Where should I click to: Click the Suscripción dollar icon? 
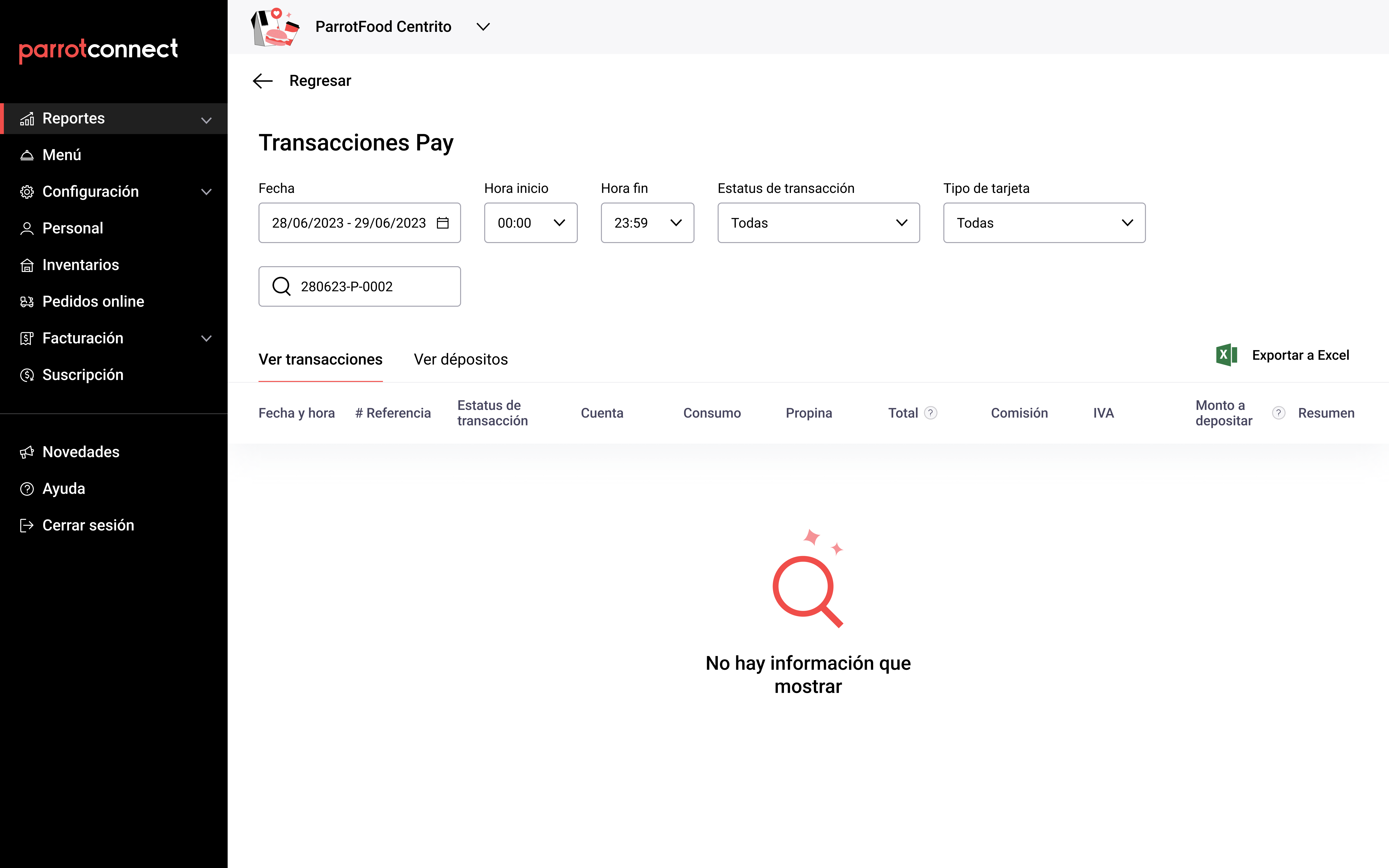(27, 375)
